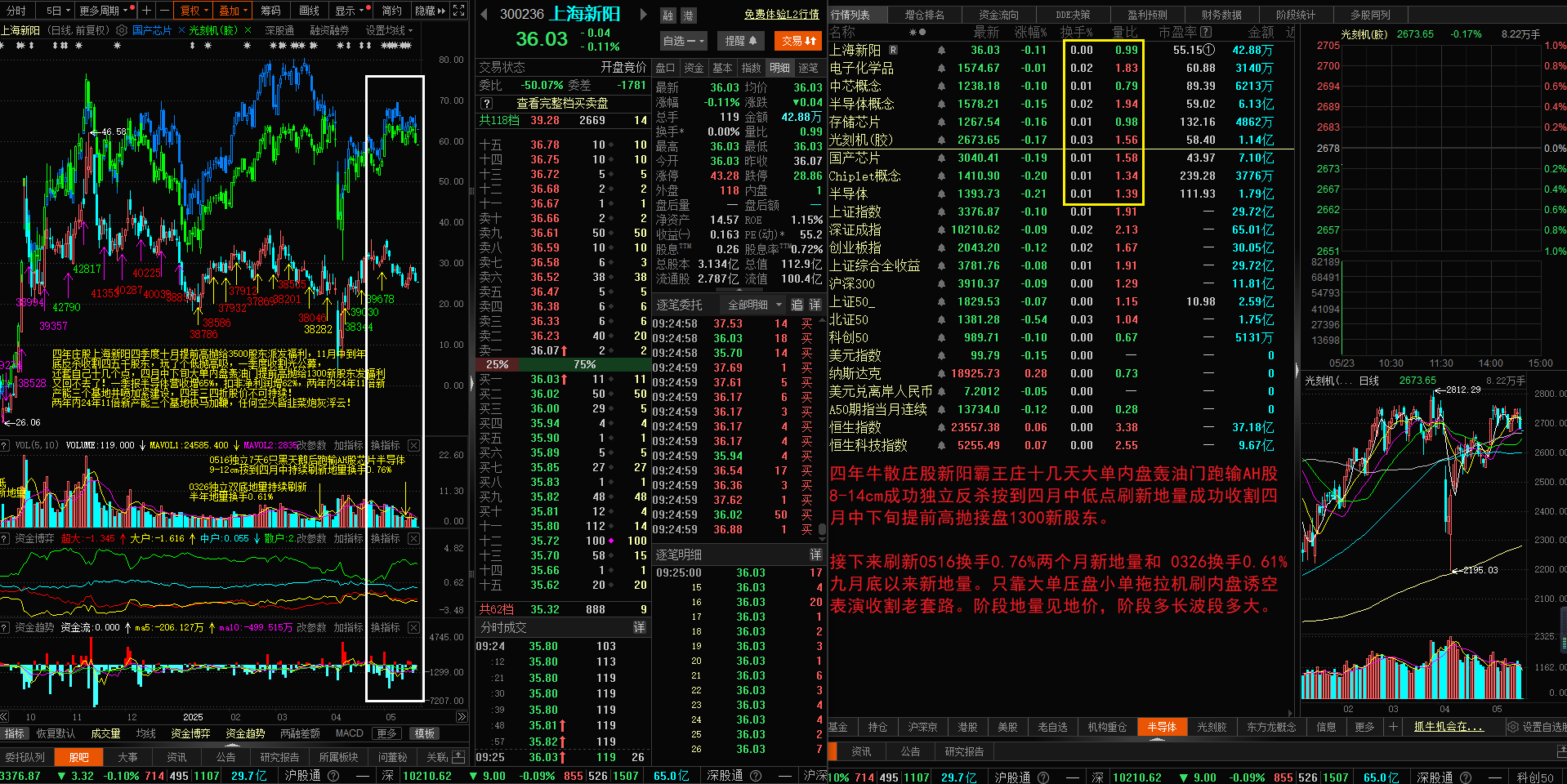Toggle 隐藏 to hide side panel
1567x784 pixels.
[x=430, y=11]
